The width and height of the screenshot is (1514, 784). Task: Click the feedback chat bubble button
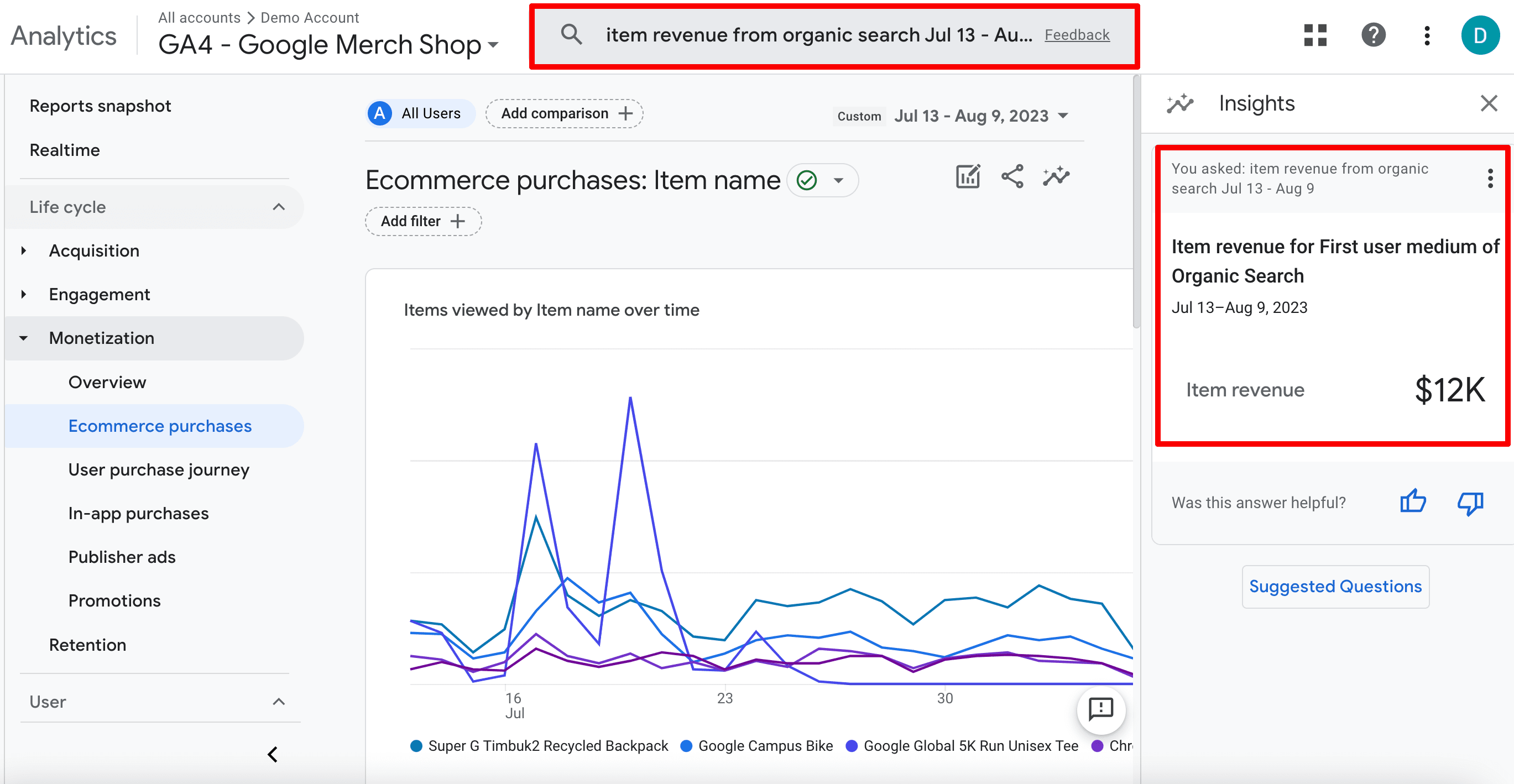[1101, 709]
